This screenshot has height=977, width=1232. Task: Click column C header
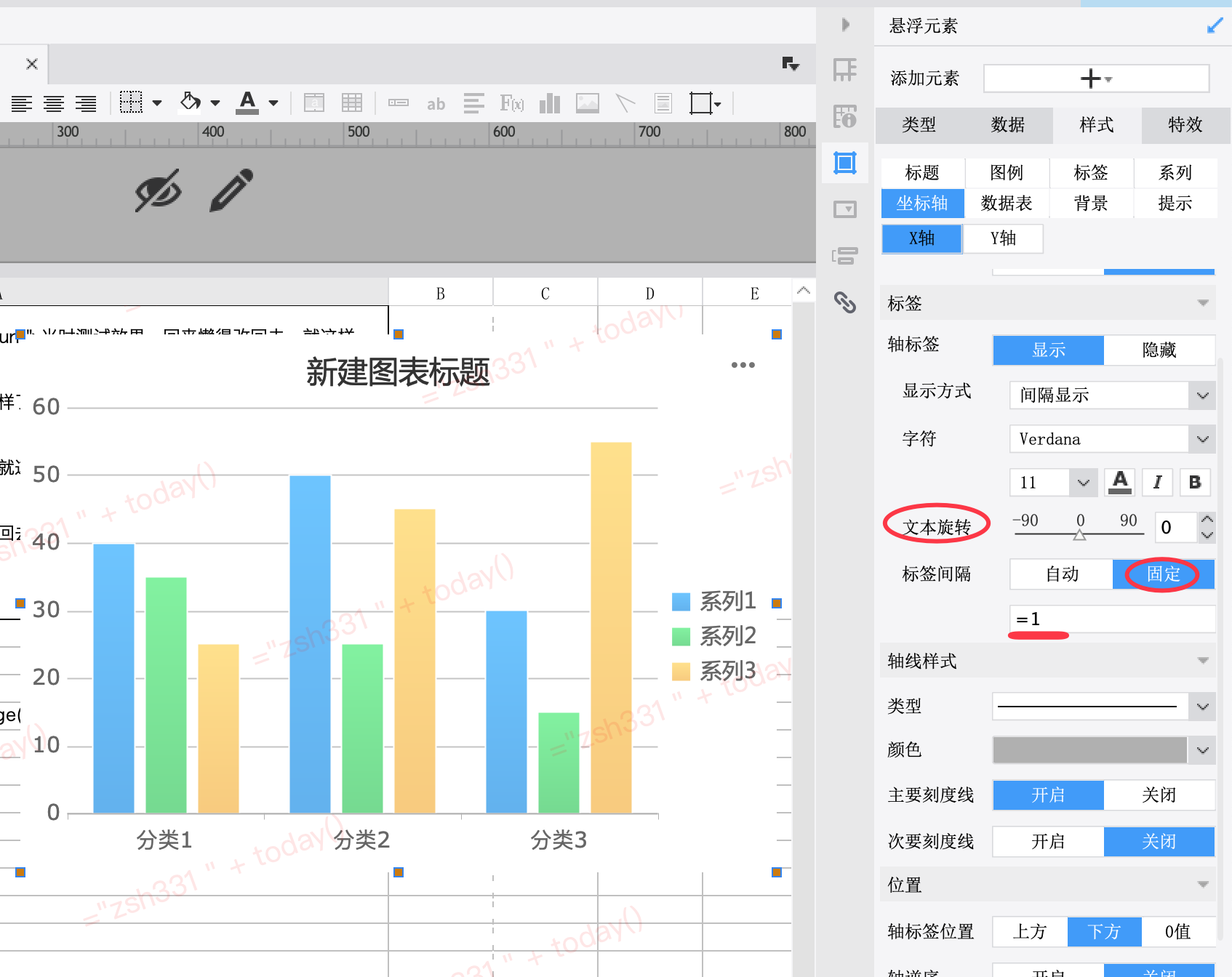tap(545, 294)
